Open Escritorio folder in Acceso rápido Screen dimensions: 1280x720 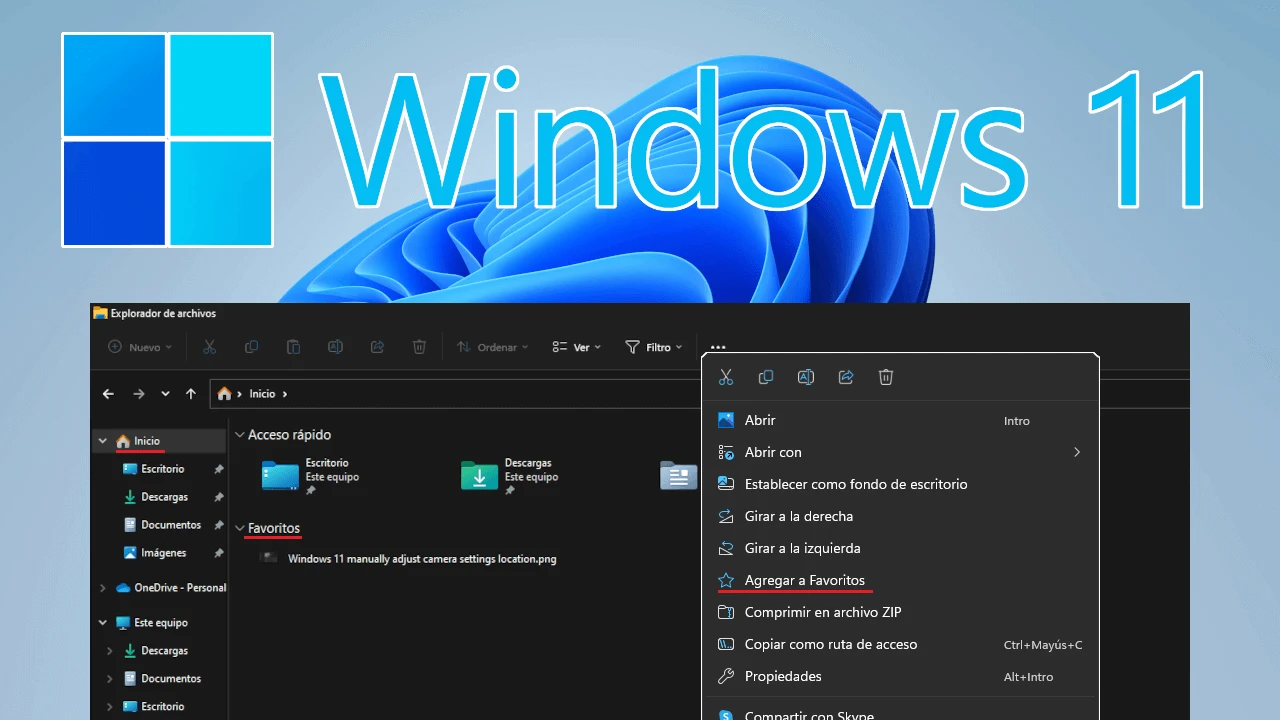(x=310, y=475)
